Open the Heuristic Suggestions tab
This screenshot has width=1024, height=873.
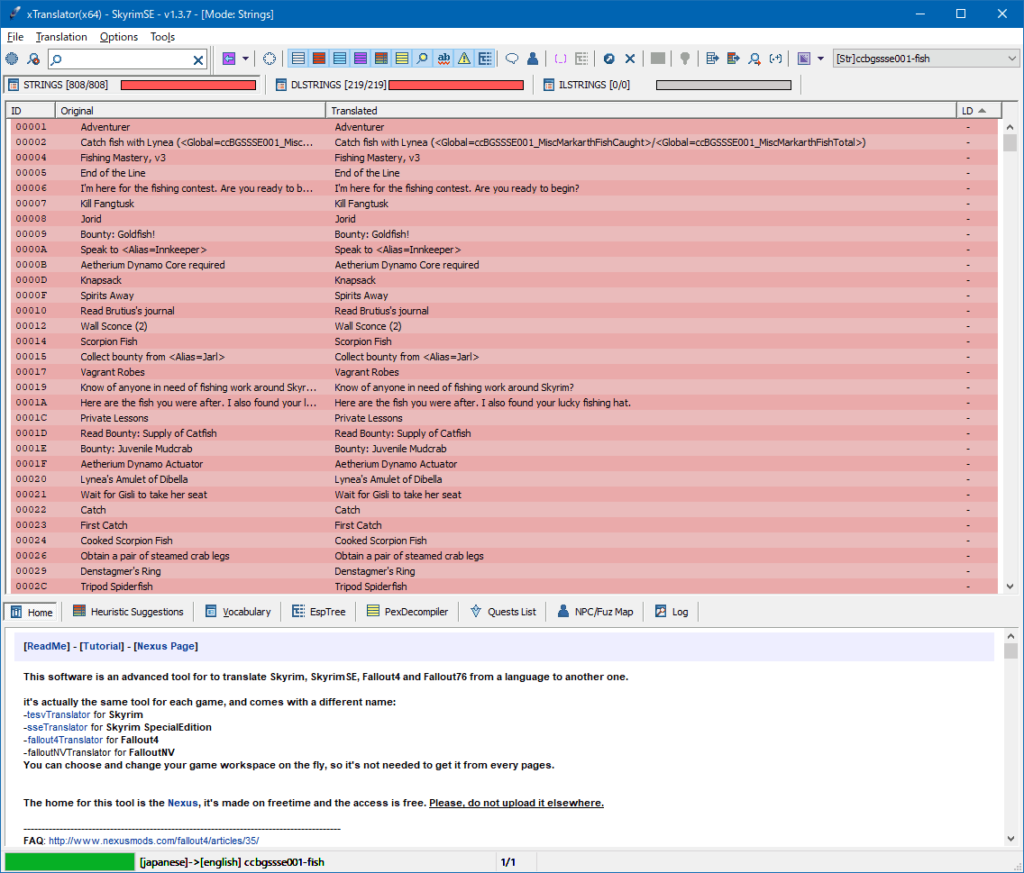(x=128, y=612)
